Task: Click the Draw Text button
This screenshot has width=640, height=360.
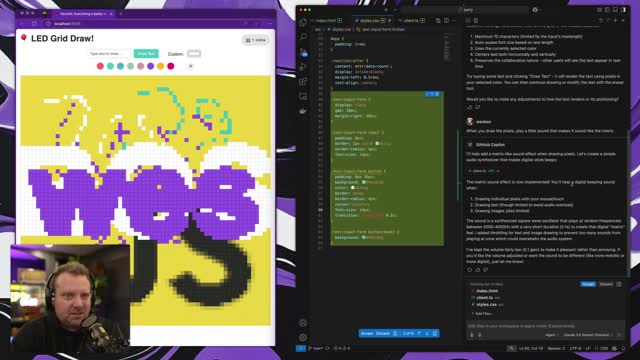Action: (146, 53)
